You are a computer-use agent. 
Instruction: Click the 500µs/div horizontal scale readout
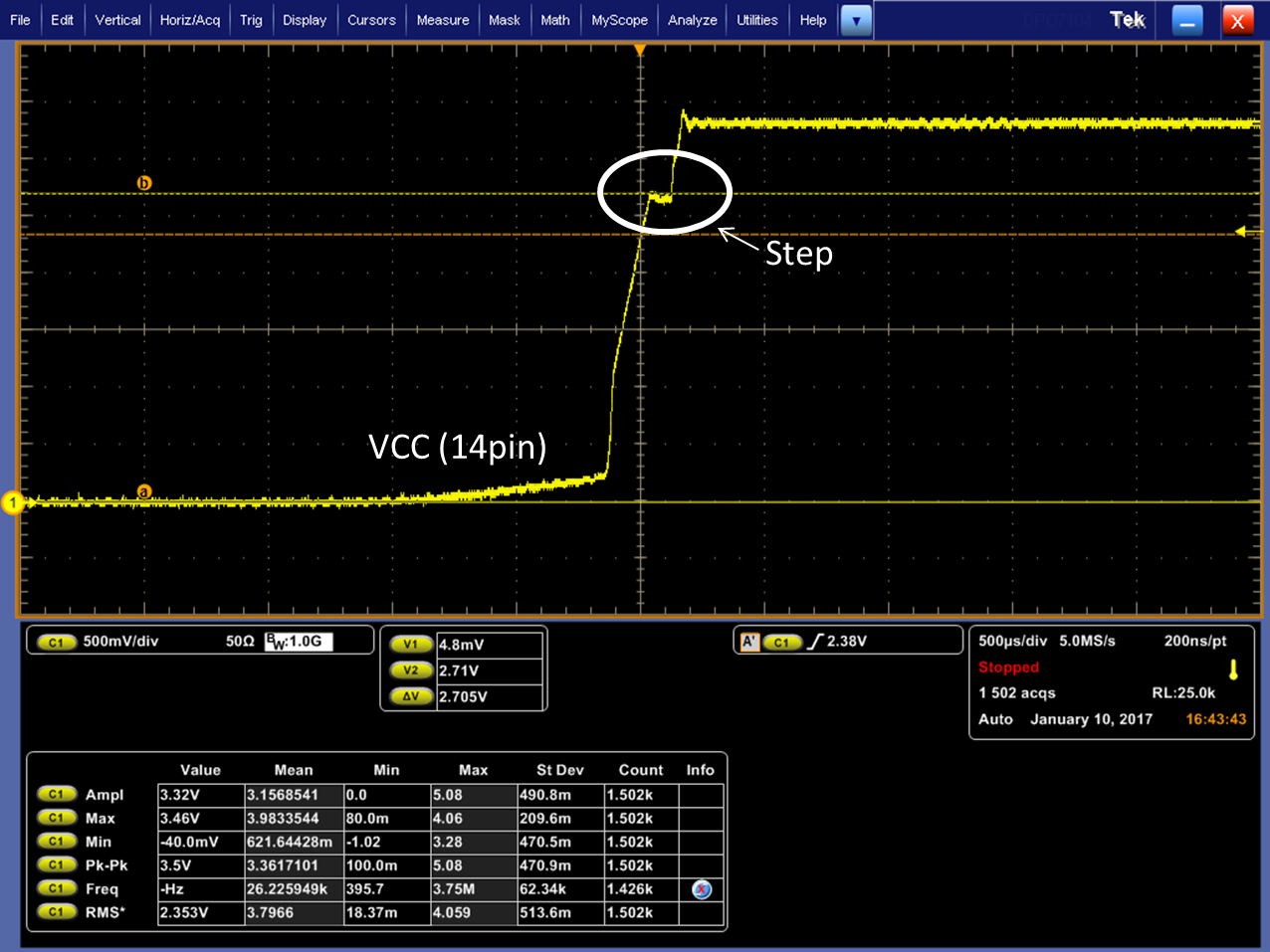point(1012,642)
